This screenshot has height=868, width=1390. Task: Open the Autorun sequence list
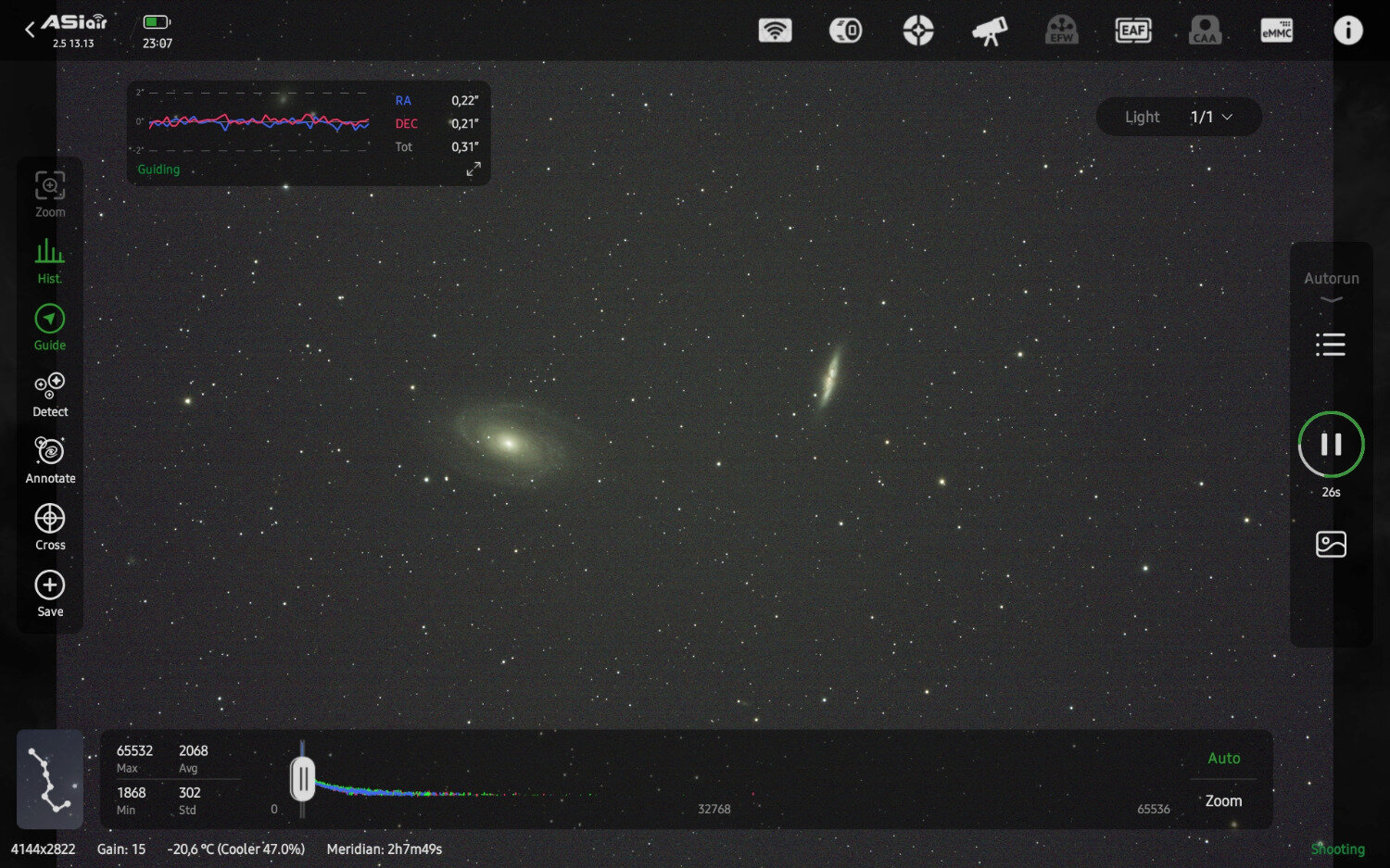(1331, 345)
